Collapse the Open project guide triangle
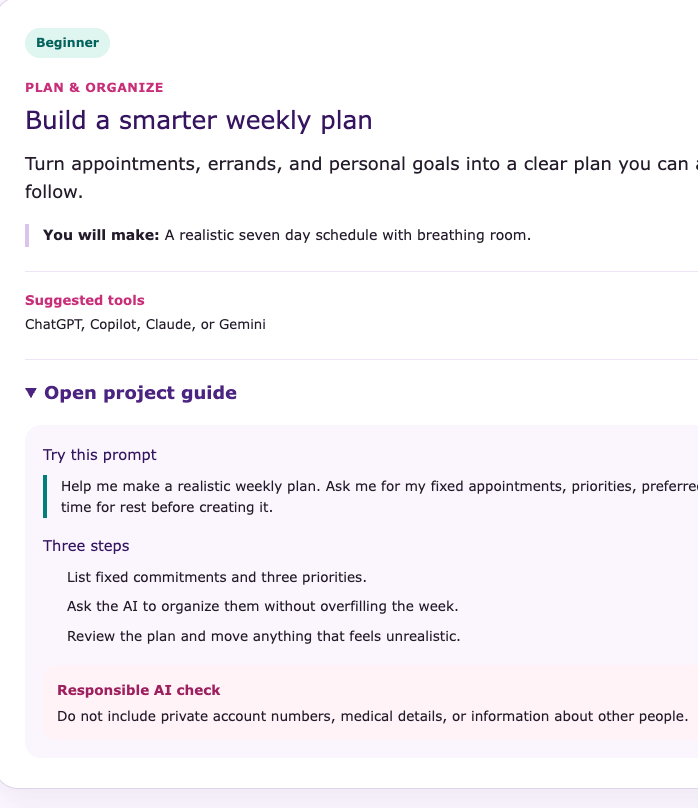The width and height of the screenshot is (698, 808). (x=31, y=393)
